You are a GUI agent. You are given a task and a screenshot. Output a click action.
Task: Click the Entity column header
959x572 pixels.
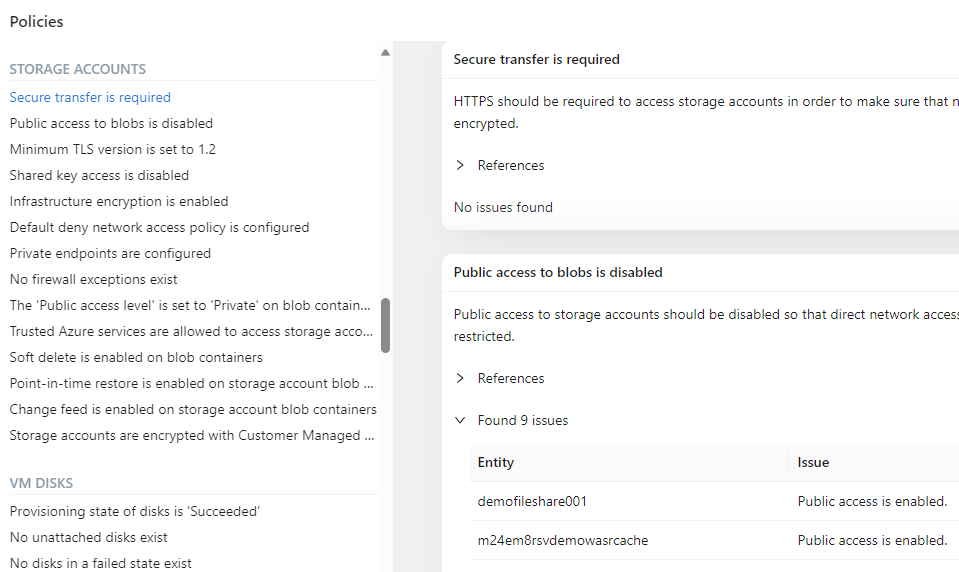click(496, 462)
